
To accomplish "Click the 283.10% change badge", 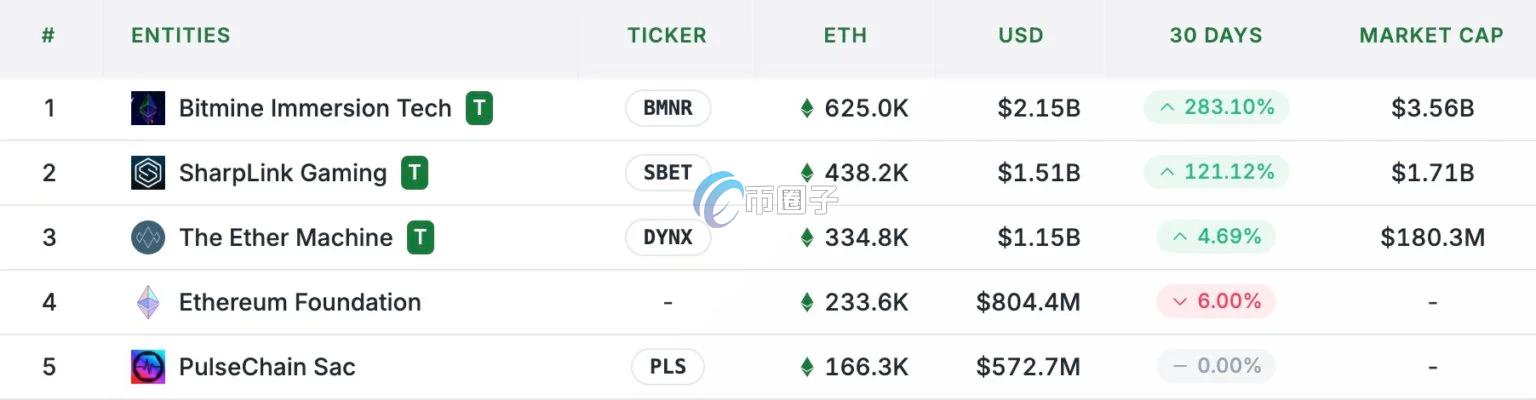I will 1216,108.
